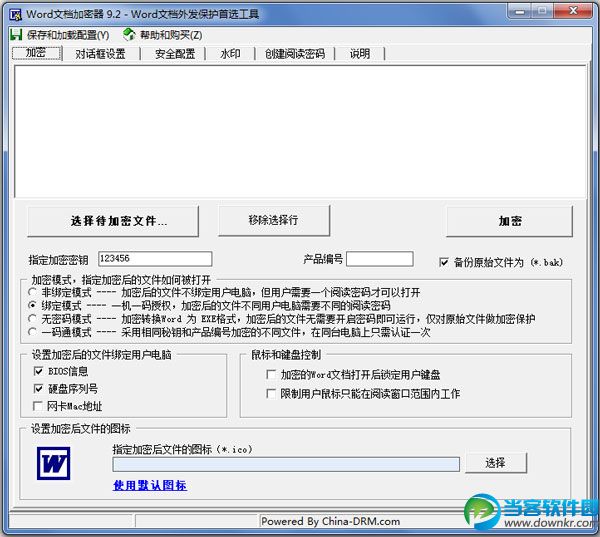The width and height of the screenshot is (600, 537).
Task: Close the Word文档加密器 window
Action: click(x=572, y=11)
